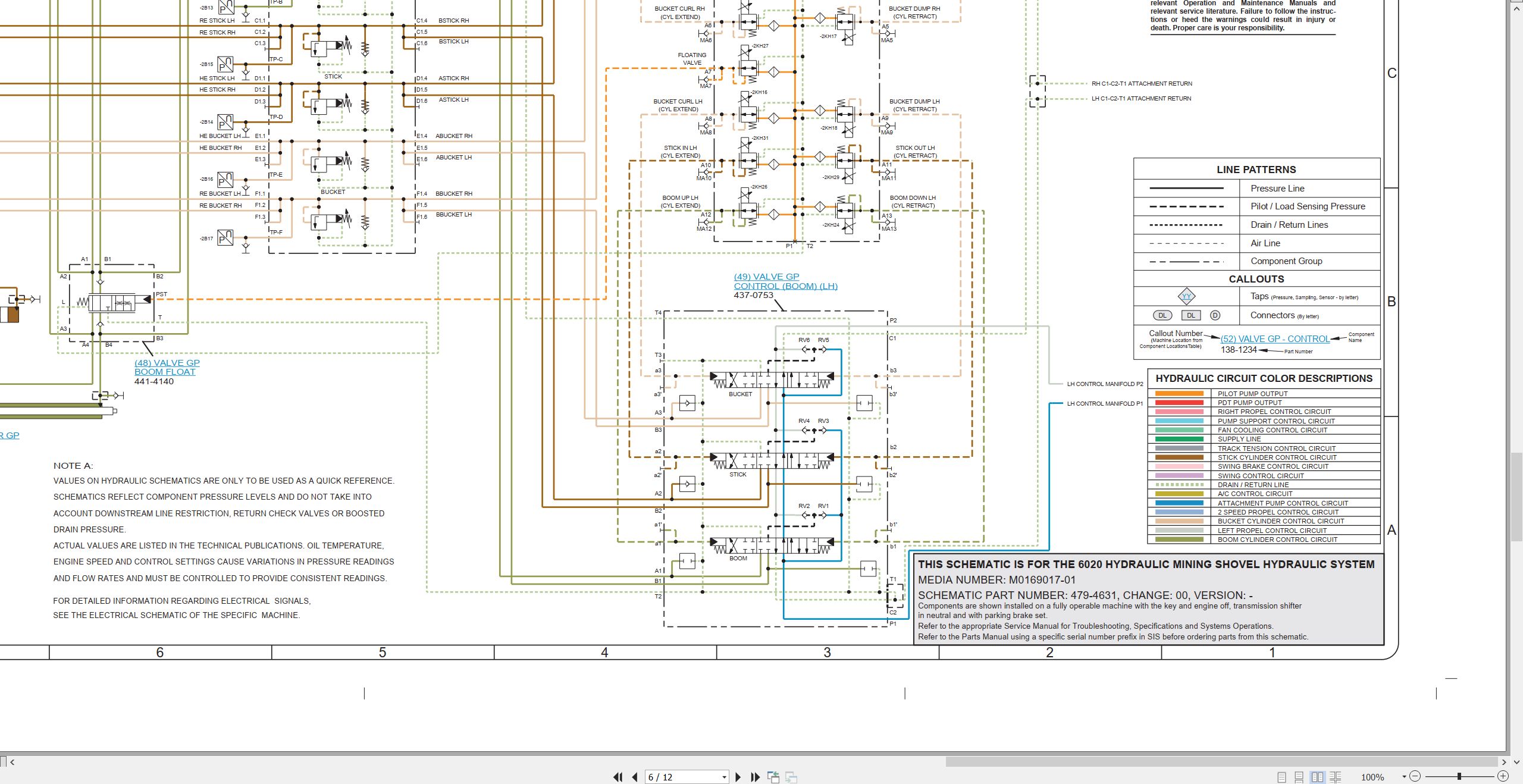
Task: Click the -2B17 pressure sensor symbol
Action: tap(225, 238)
